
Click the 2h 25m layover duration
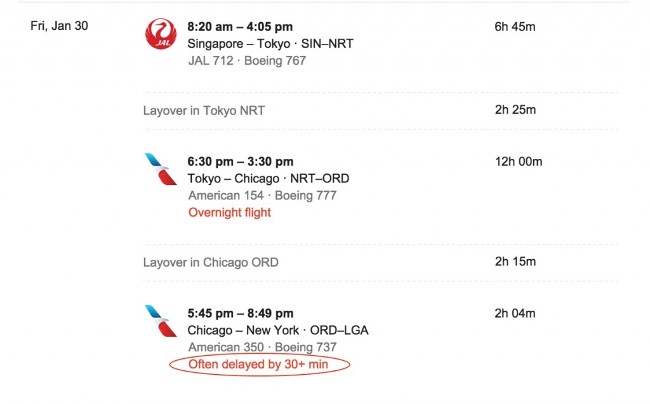(x=515, y=110)
